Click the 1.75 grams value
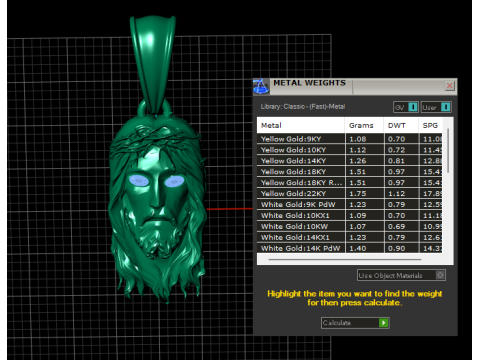 (358, 194)
